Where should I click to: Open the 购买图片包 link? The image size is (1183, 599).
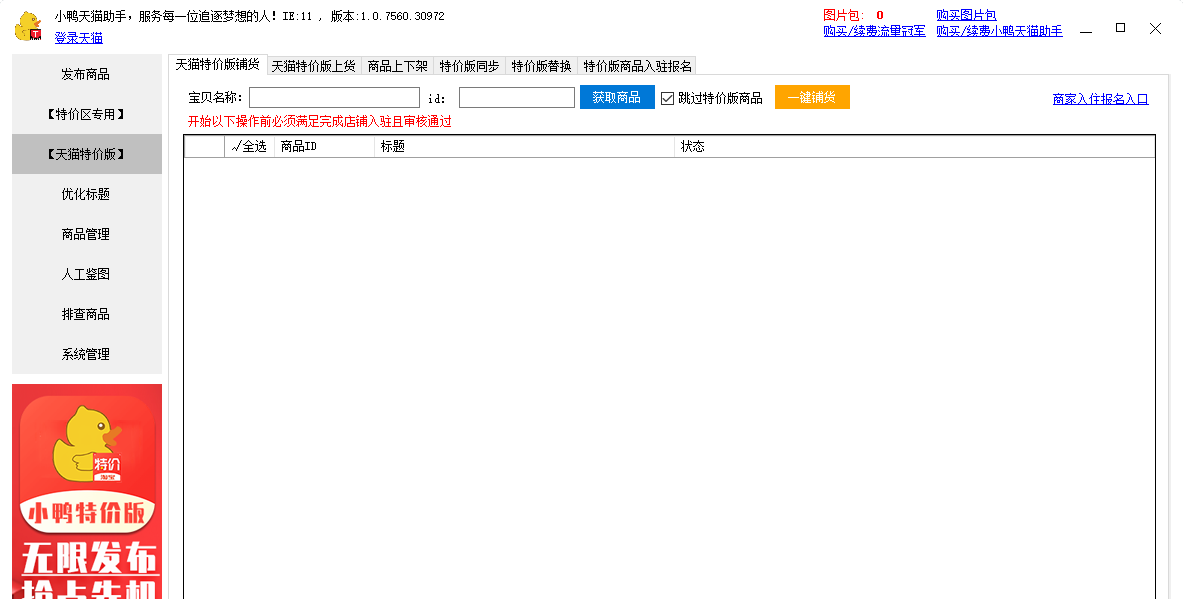(966, 15)
